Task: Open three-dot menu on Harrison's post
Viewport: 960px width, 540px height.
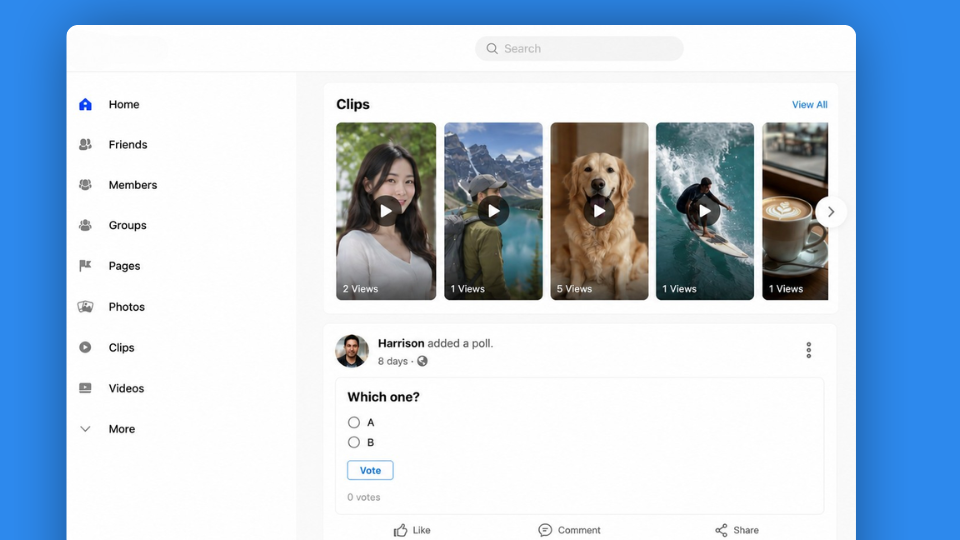Action: [x=809, y=350]
